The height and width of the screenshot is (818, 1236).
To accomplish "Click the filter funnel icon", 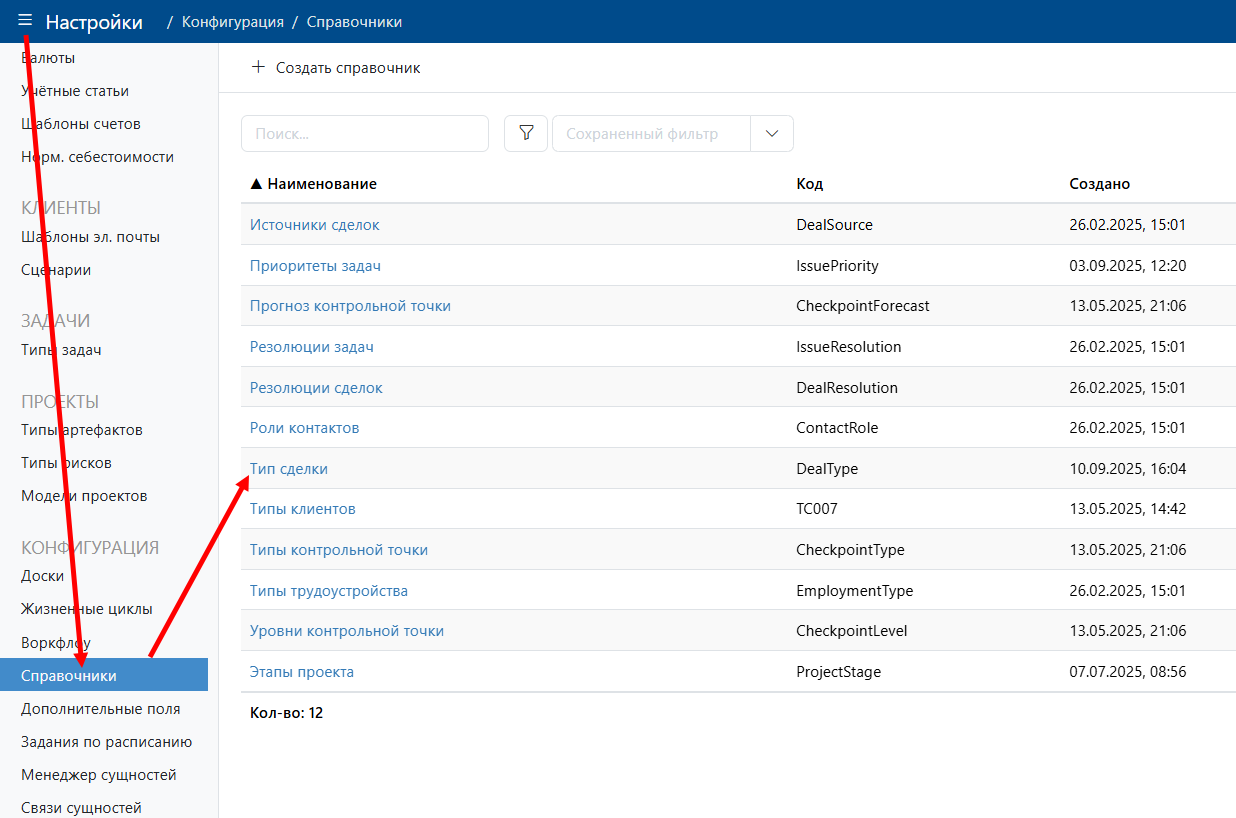I will coord(526,133).
